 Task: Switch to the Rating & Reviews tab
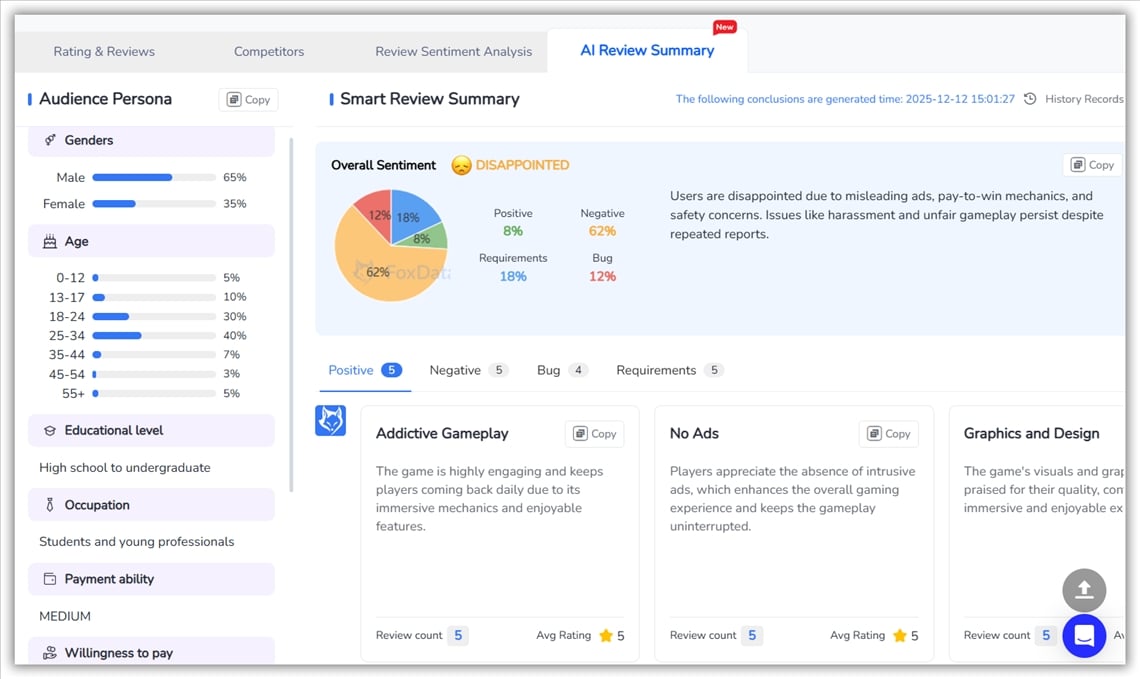click(x=104, y=52)
